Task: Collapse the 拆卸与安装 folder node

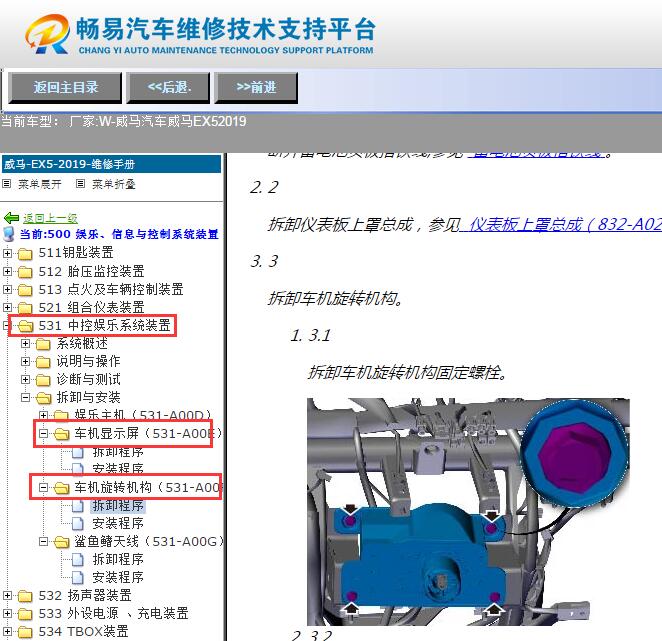Action: 25,398
